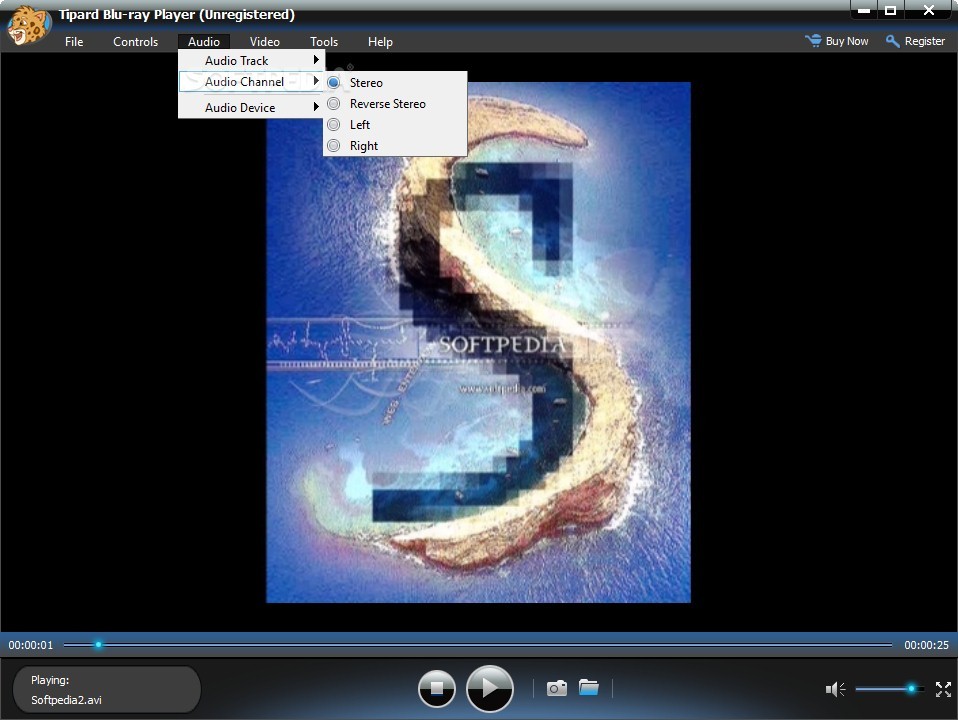Maximize the Tipard player window

click(x=891, y=10)
